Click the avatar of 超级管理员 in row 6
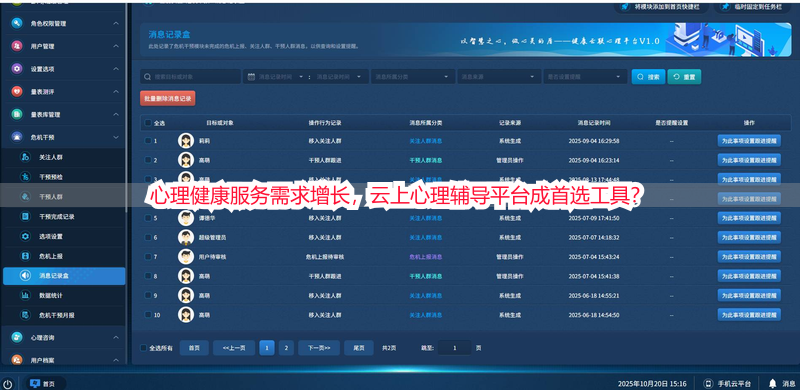Viewport: 800px width, 390px height. [186, 237]
